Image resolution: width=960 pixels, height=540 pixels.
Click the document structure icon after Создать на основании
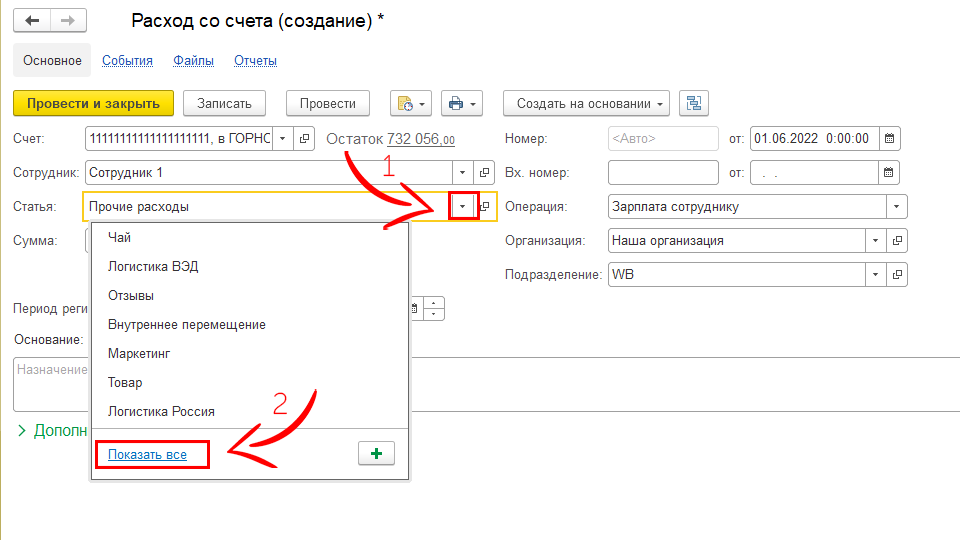click(x=694, y=104)
